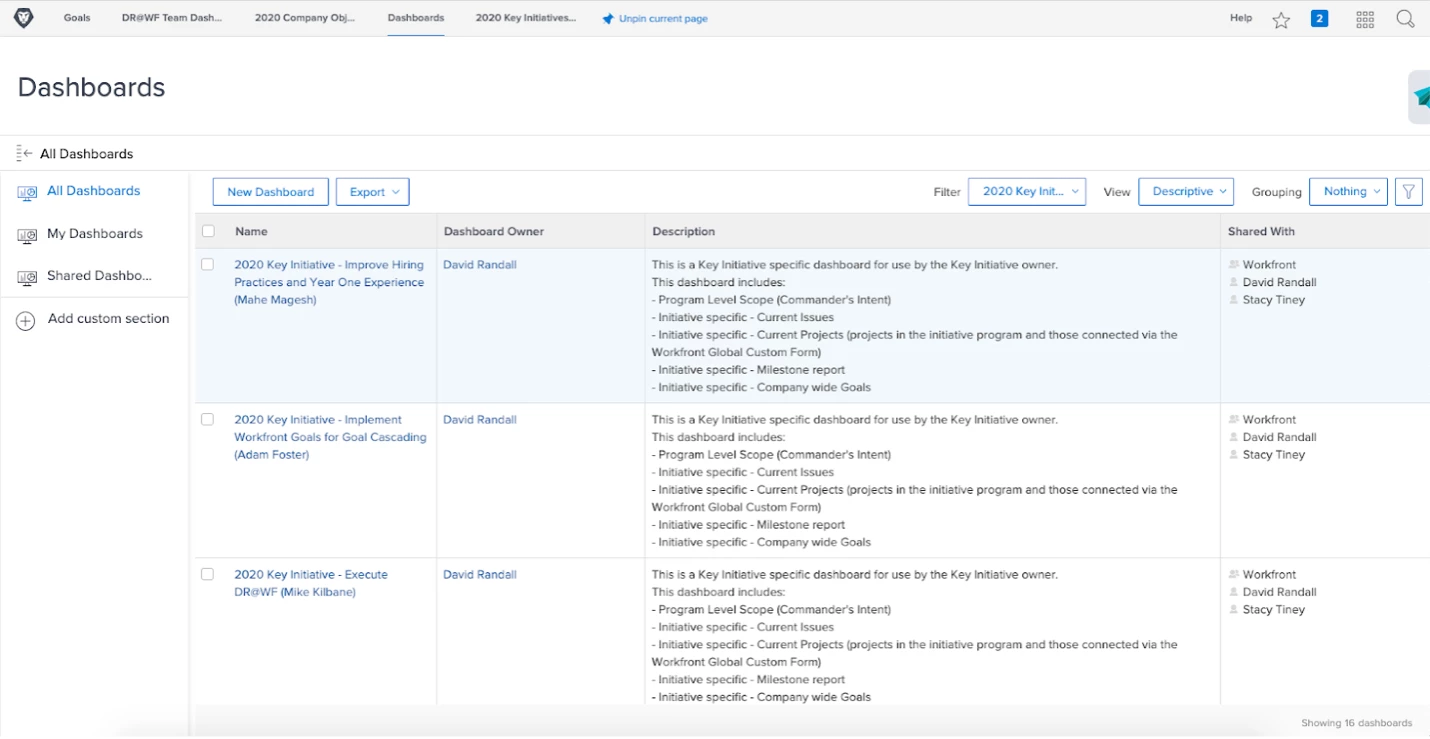The image size is (1430, 739).
Task: Check the Improve Hiring Practices dashboard row
Action: click(x=208, y=265)
